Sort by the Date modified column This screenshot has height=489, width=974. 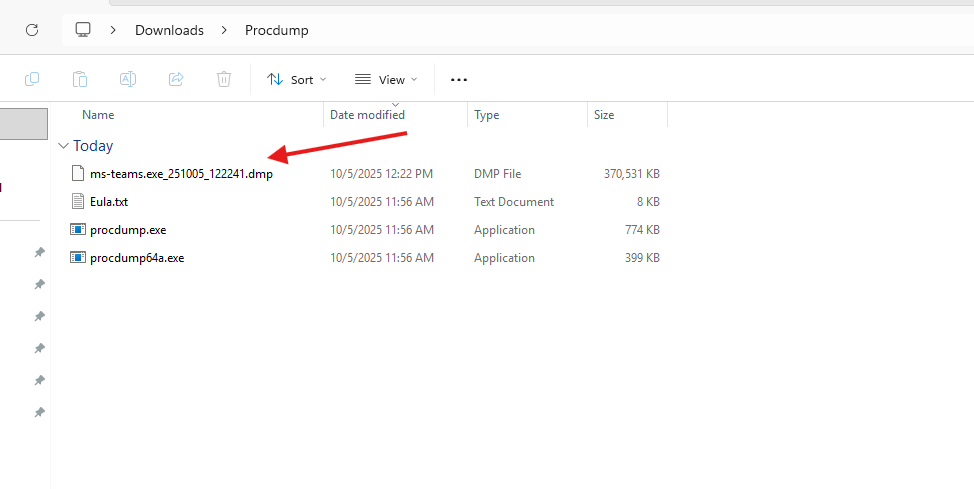coord(367,115)
